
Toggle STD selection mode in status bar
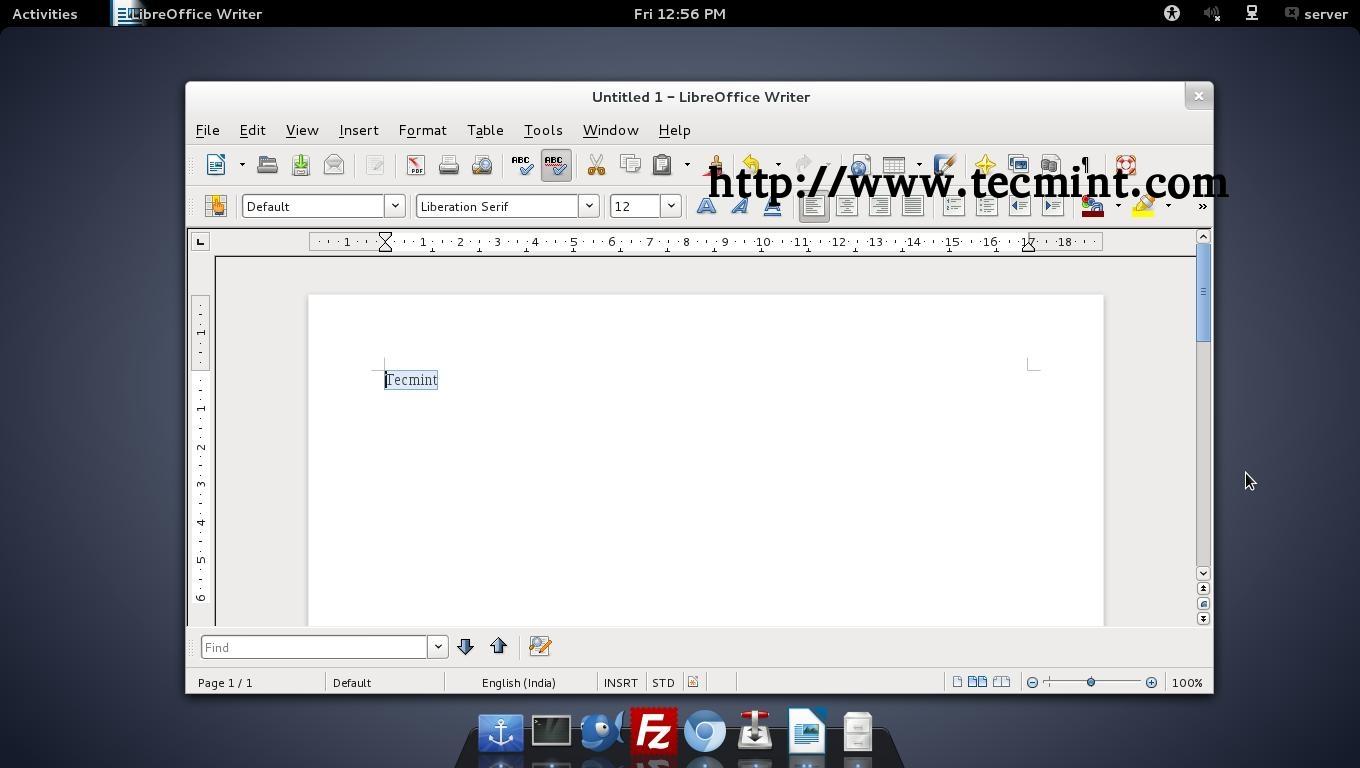[x=663, y=683]
